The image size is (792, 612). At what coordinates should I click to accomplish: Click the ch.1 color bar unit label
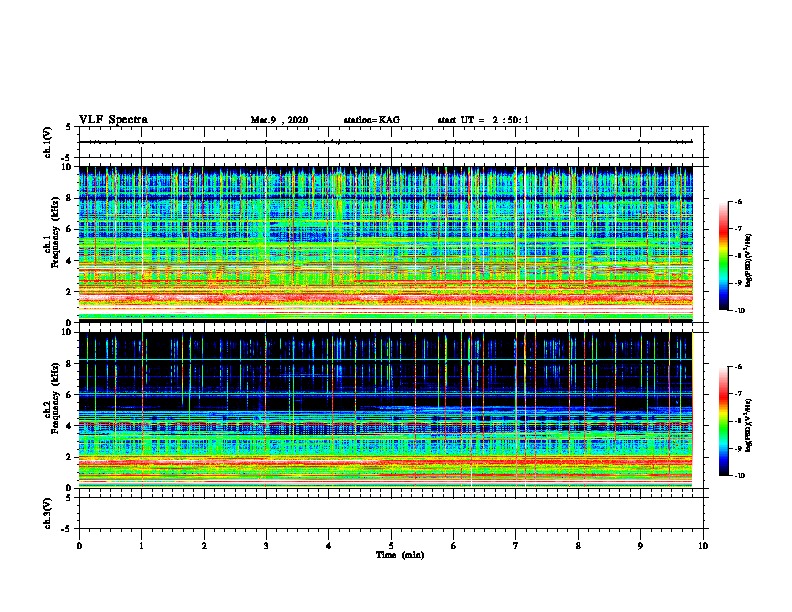coord(749,260)
